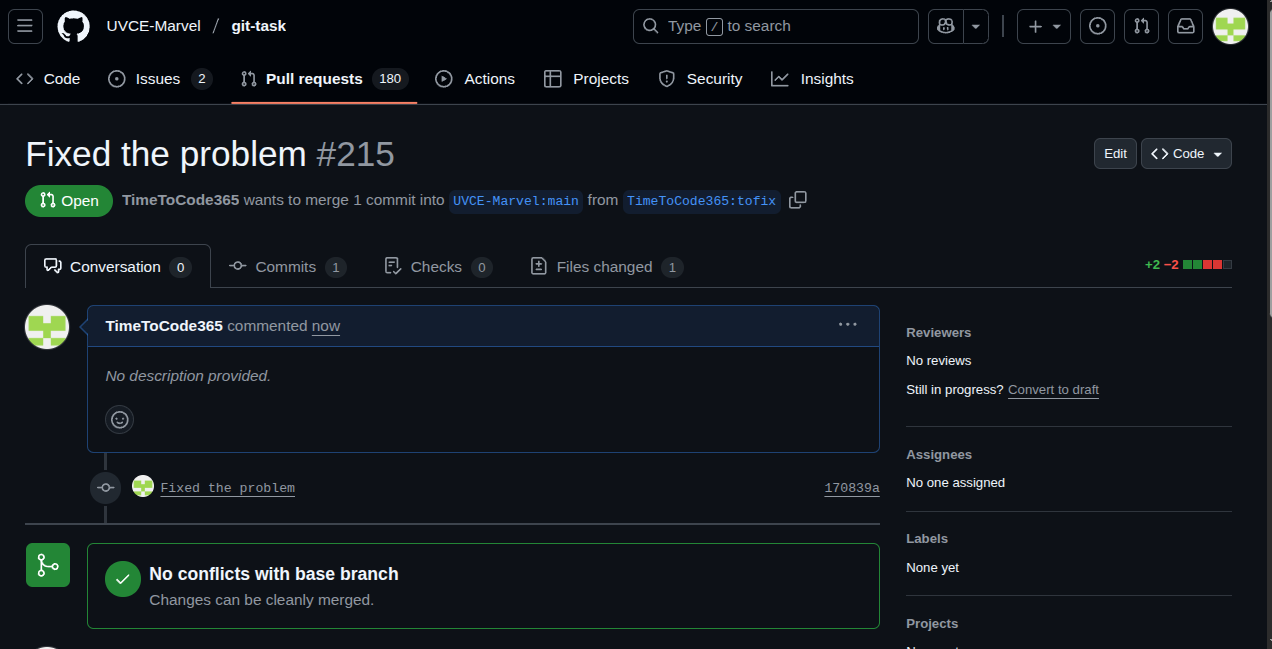Add a reaction with smiley icon
Screen dimensions: 1272x649
pos(120,420)
